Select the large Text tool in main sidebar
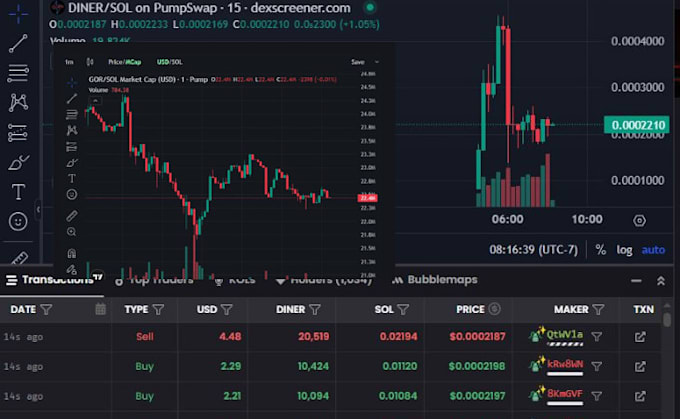Image resolution: width=680 pixels, height=419 pixels. 18,192
